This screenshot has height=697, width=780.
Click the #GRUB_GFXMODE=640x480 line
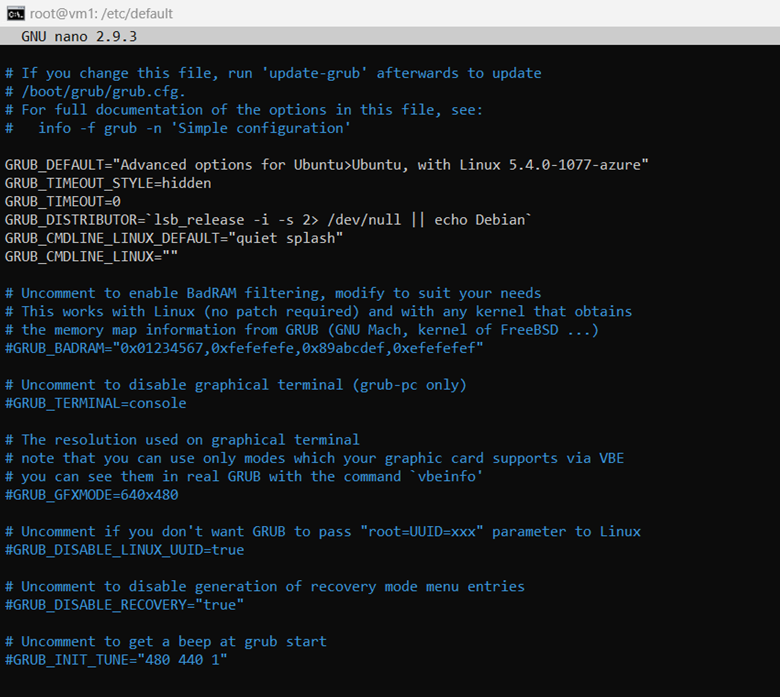[x=92, y=495]
